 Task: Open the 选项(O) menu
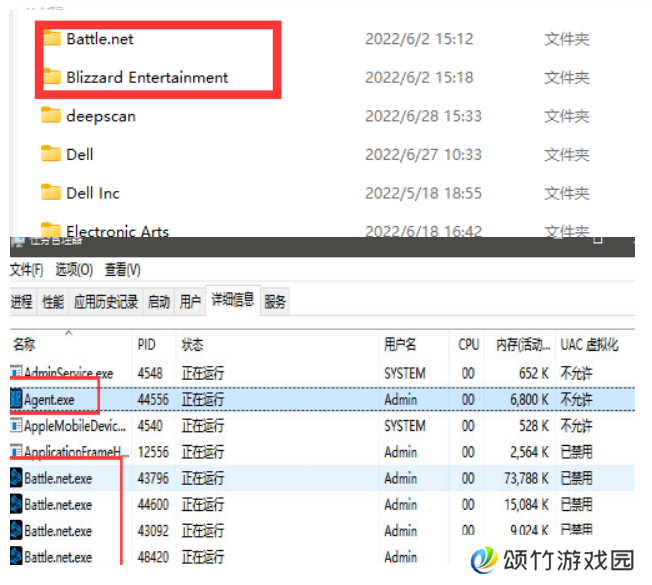point(74,270)
